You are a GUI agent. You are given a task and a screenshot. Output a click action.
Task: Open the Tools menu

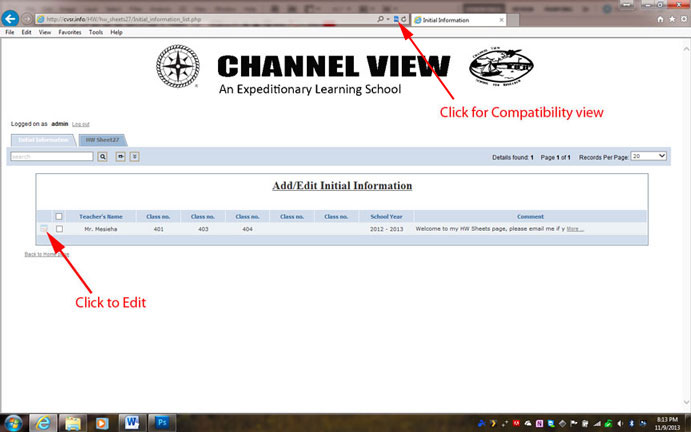[95, 32]
